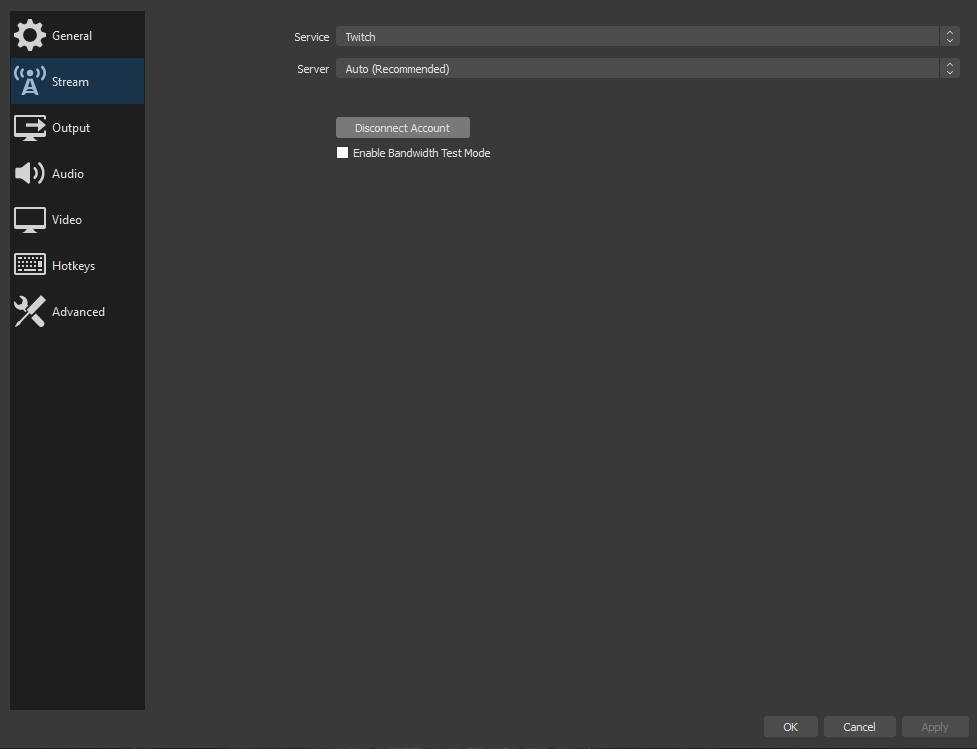This screenshot has height=749, width=977.
Task: Click the Hotkeys keyboard icon
Action: (x=30, y=265)
